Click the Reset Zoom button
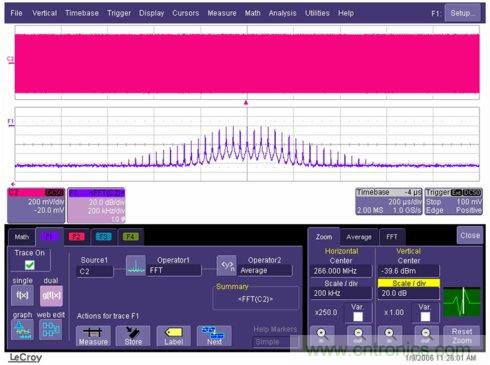 point(462,336)
